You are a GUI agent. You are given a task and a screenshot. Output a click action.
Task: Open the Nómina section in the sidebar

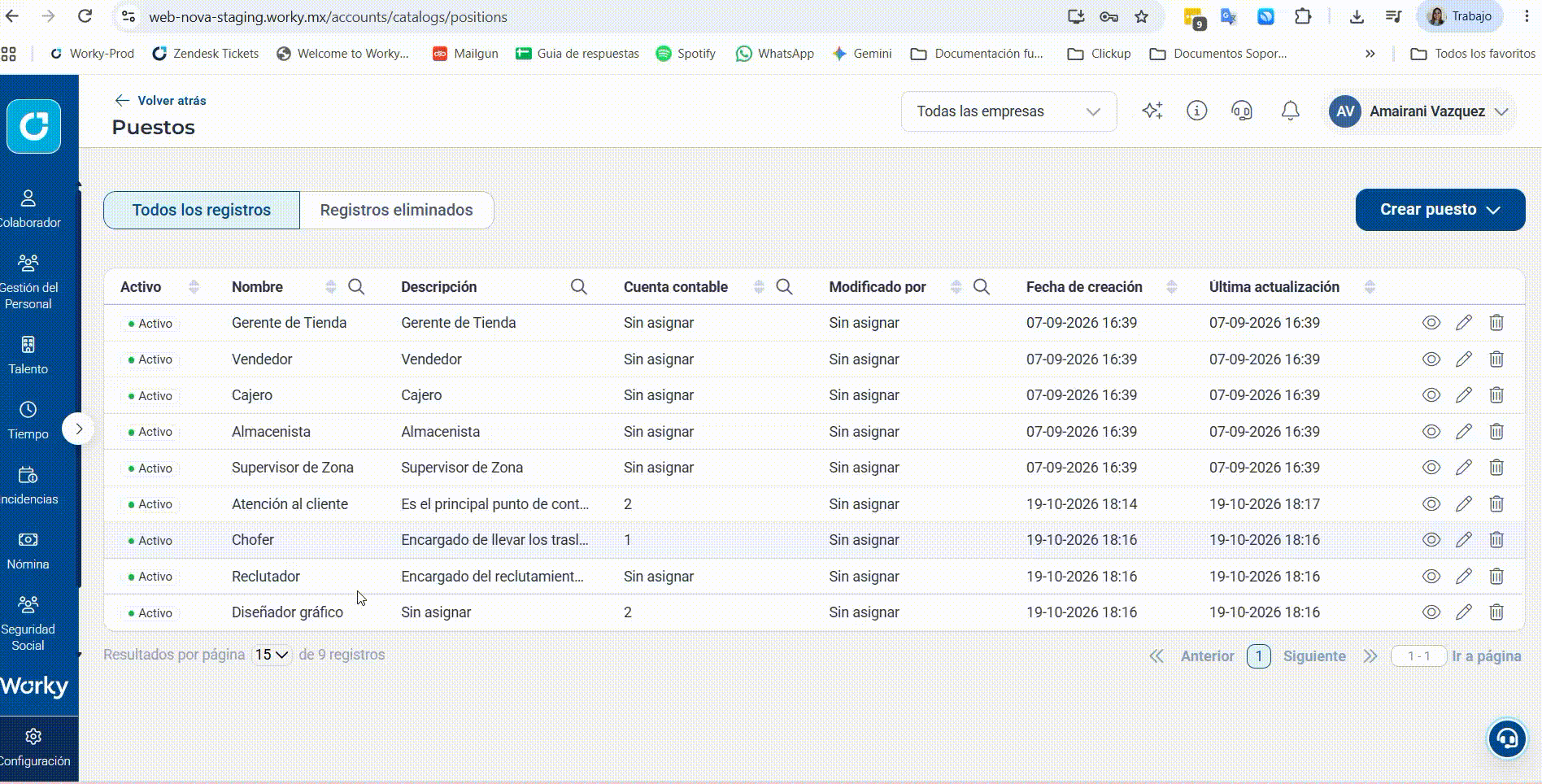click(x=28, y=551)
